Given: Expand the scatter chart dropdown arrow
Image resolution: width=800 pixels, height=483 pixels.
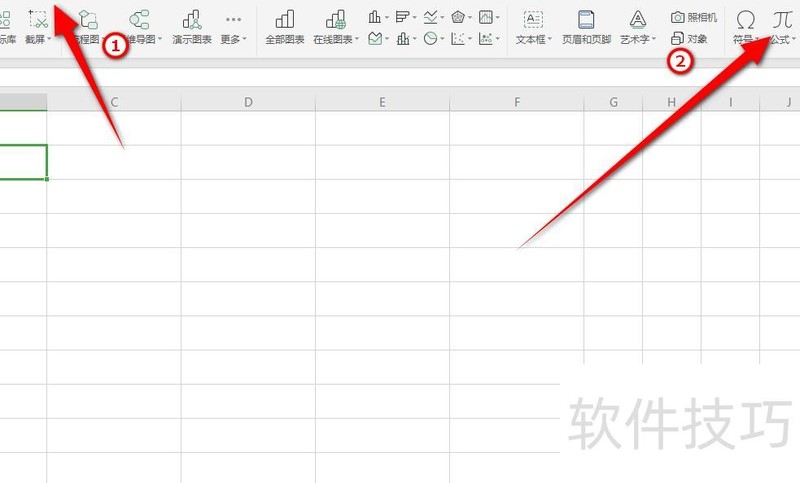Looking at the screenshot, I should tap(470, 39).
